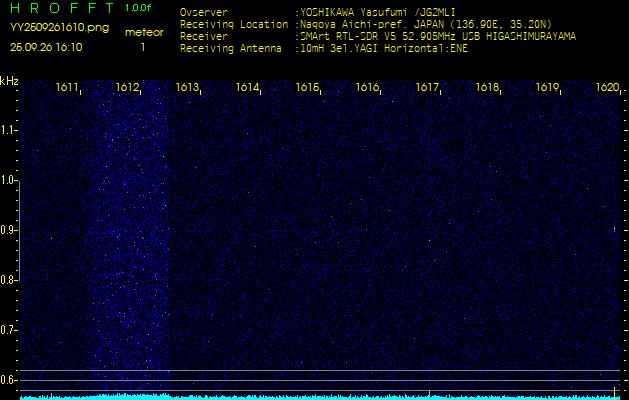Click the HROFFT title text
The image size is (629, 400).
[x=59, y=8]
